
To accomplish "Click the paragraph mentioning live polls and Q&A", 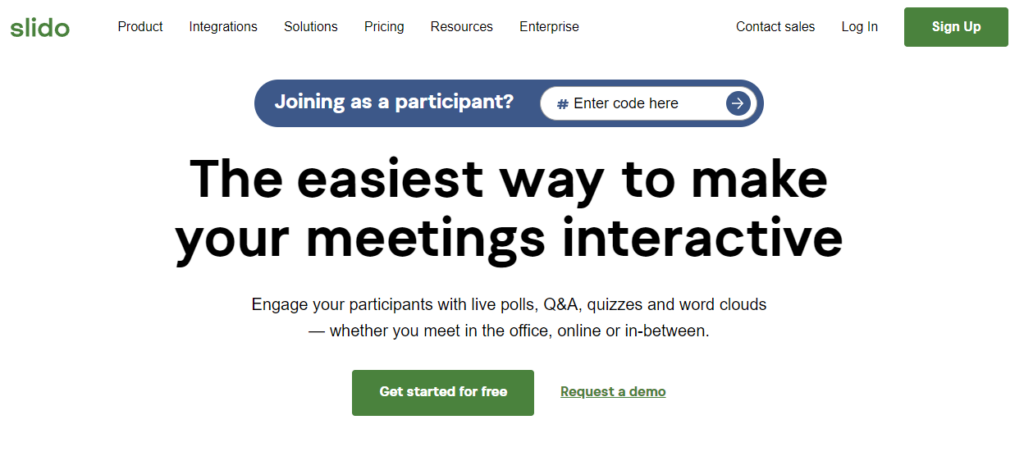I will click(x=509, y=304).
